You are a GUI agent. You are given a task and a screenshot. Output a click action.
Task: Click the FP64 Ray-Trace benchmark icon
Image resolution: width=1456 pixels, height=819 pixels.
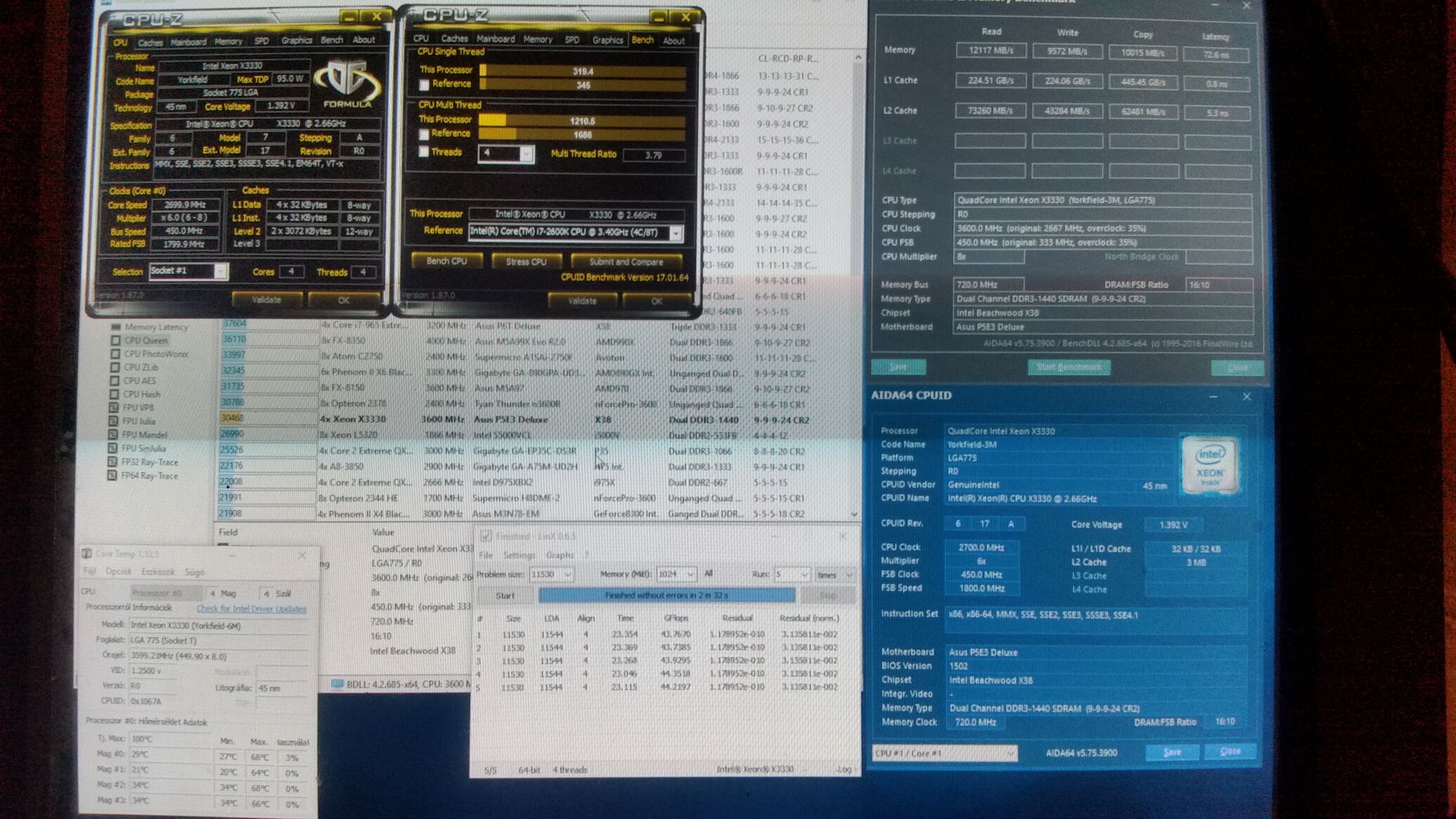click(112, 476)
